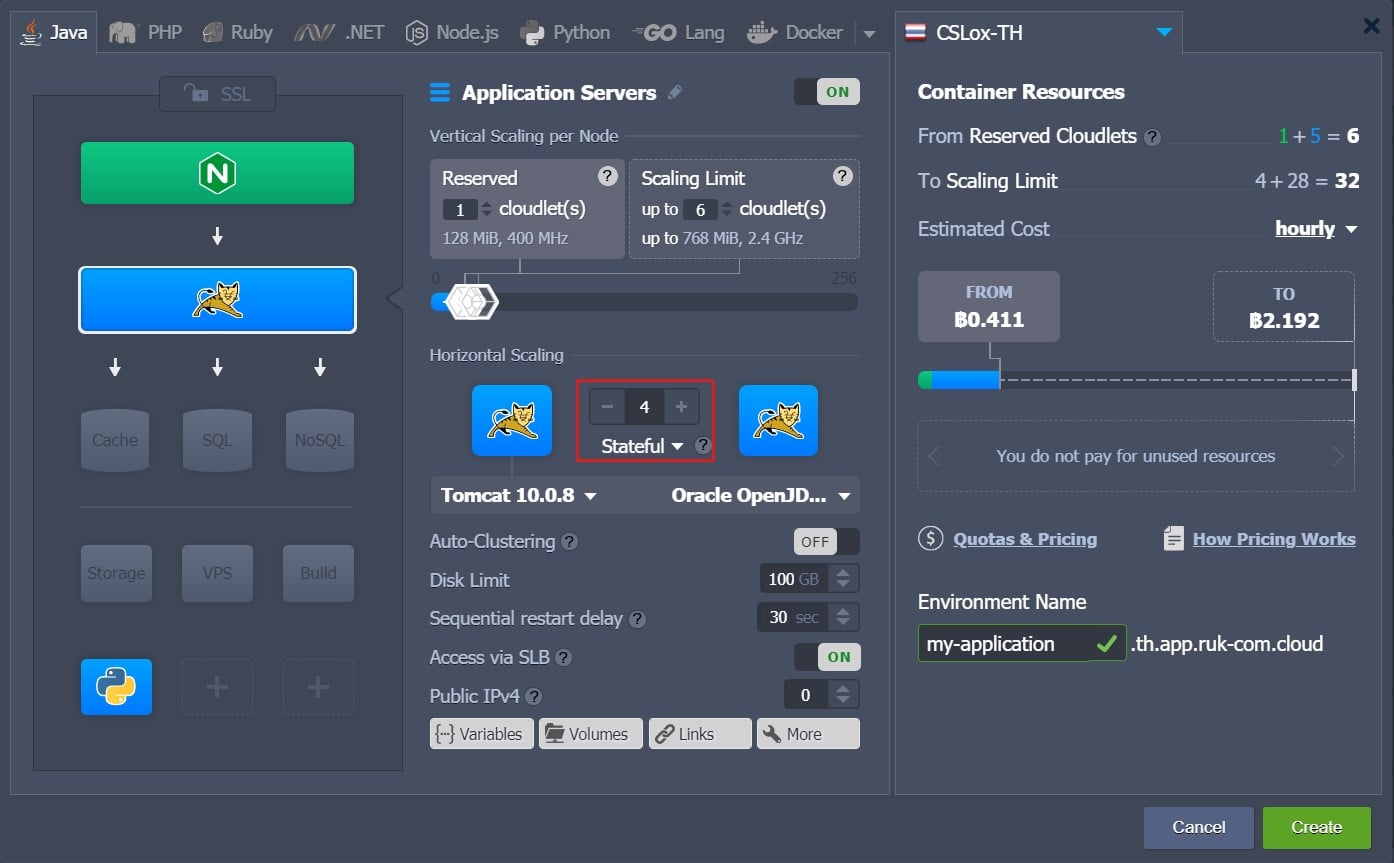Decrease the horizontal scaling node count
The image size is (1394, 863).
tap(607, 407)
